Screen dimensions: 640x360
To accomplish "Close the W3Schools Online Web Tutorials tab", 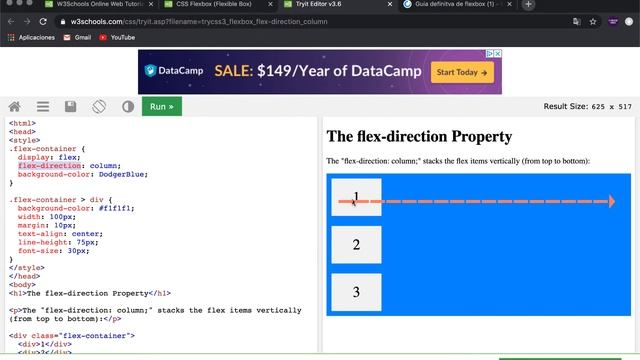I will (x=151, y=4).
